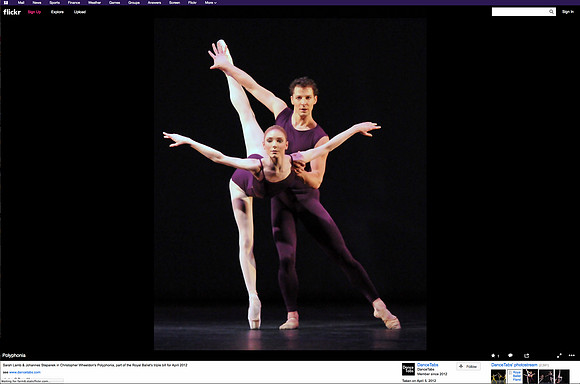The image size is (580, 384).
Task: Click the Sarah Lamb caption description
Action: [x=95, y=365]
